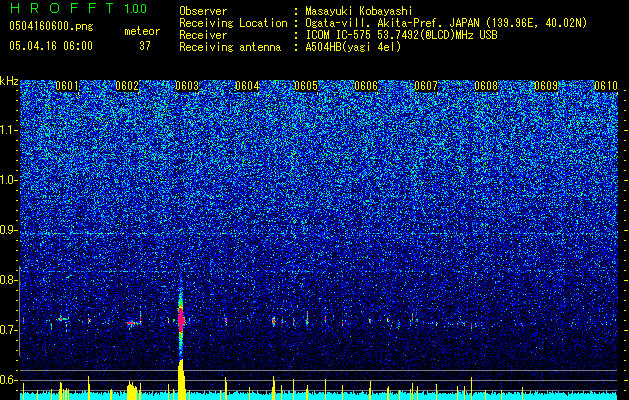
Task: Click the 0606 time marker
Action: (366, 86)
